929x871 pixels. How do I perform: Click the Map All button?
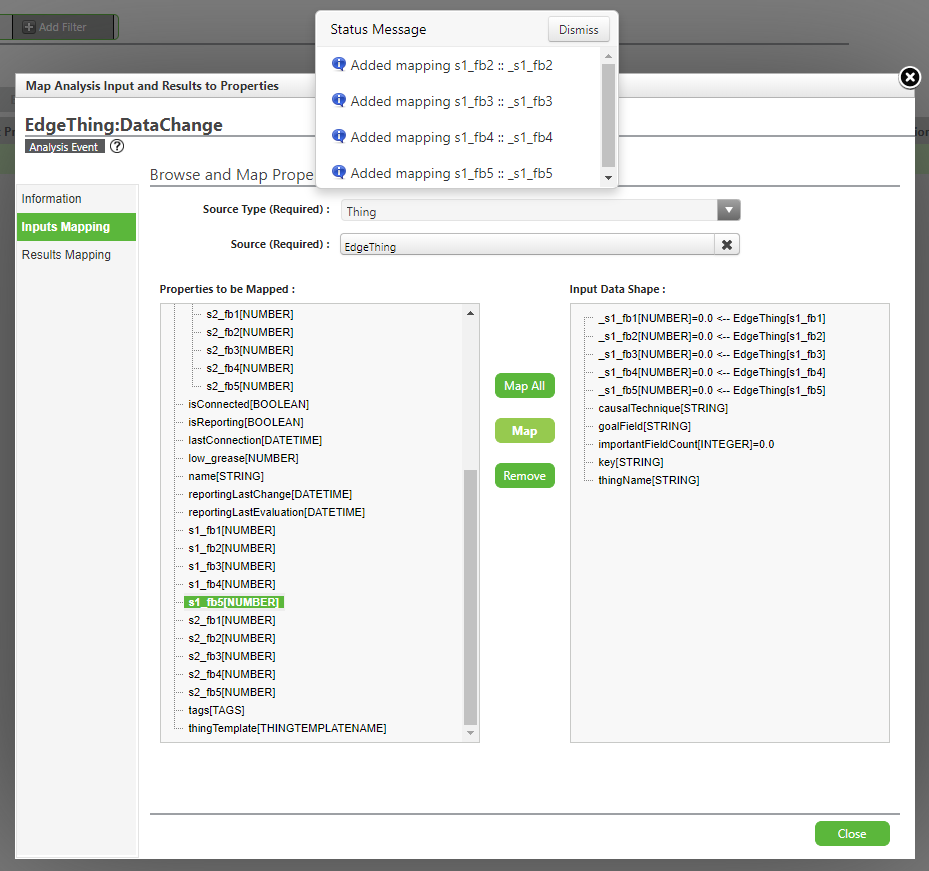(524, 386)
